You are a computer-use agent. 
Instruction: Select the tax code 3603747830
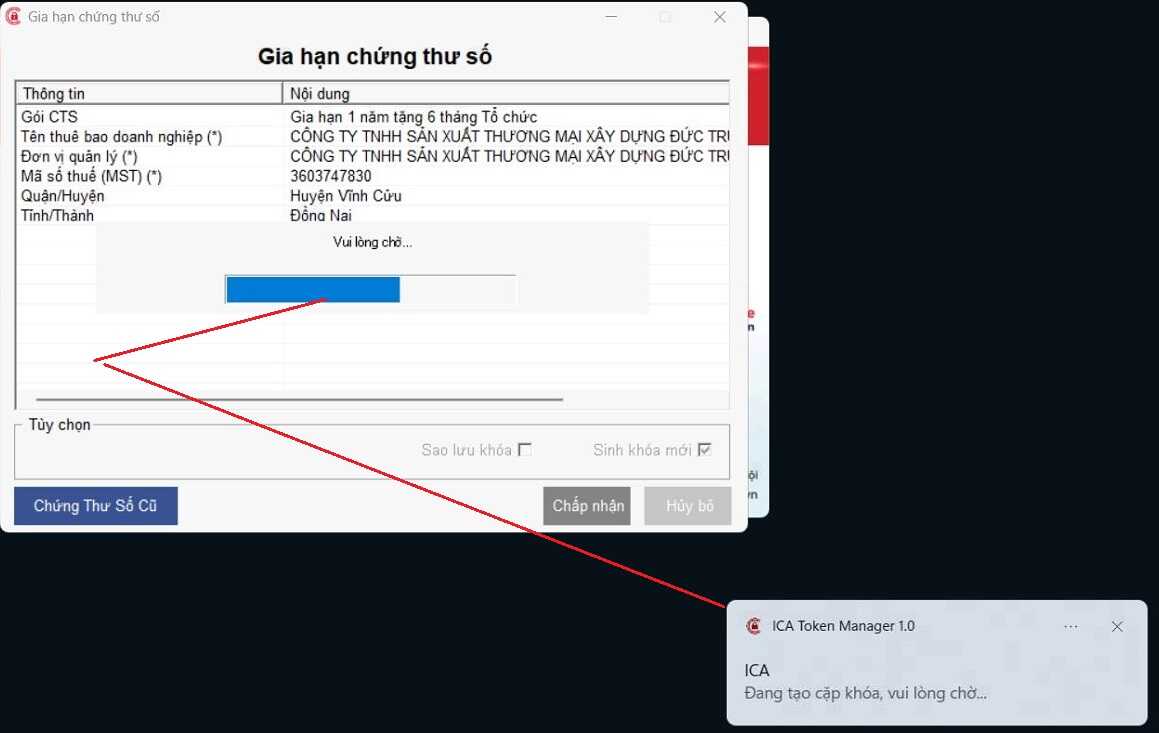[x=330, y=176]
